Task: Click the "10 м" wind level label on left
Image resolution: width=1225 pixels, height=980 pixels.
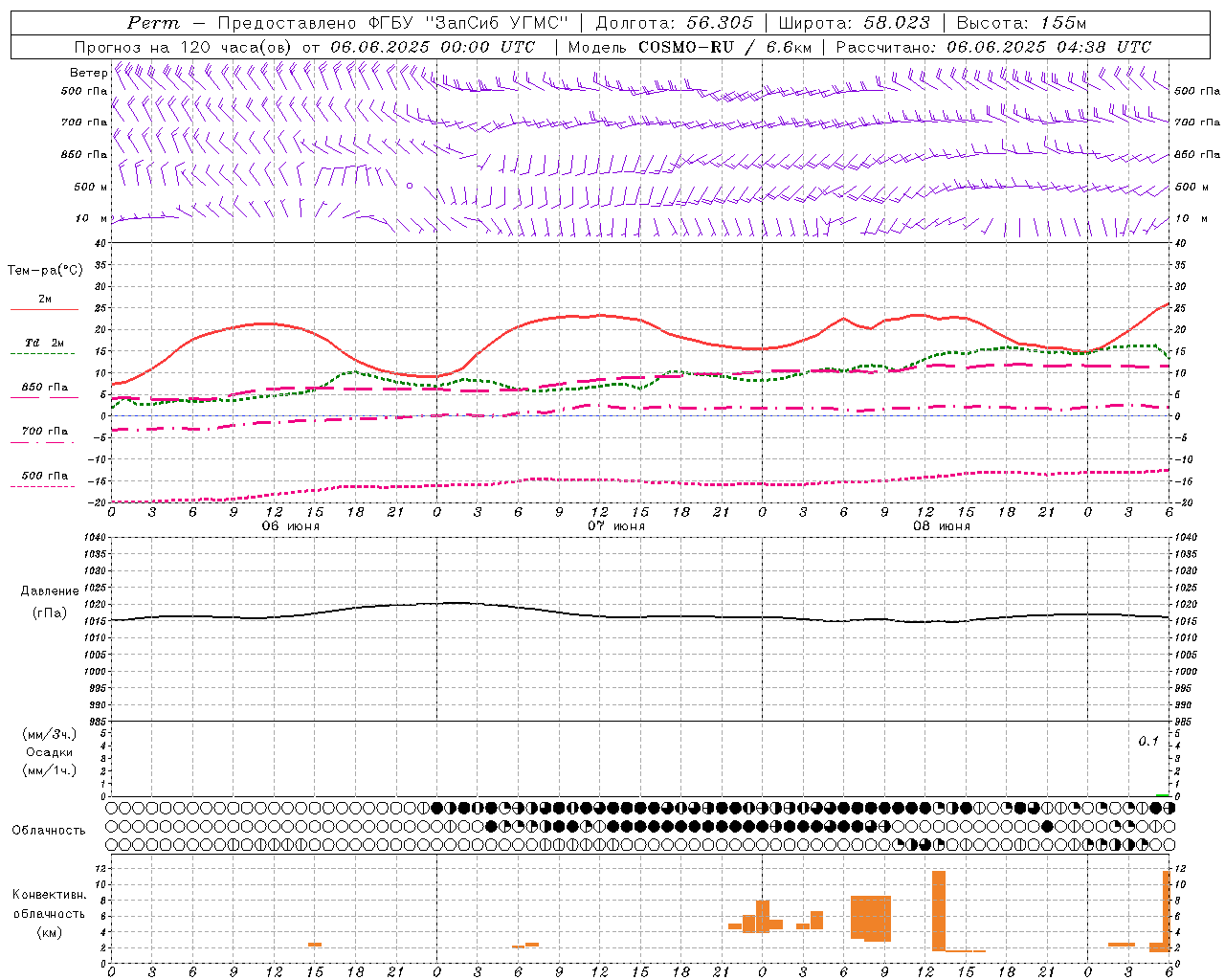Action: point(92,218)
